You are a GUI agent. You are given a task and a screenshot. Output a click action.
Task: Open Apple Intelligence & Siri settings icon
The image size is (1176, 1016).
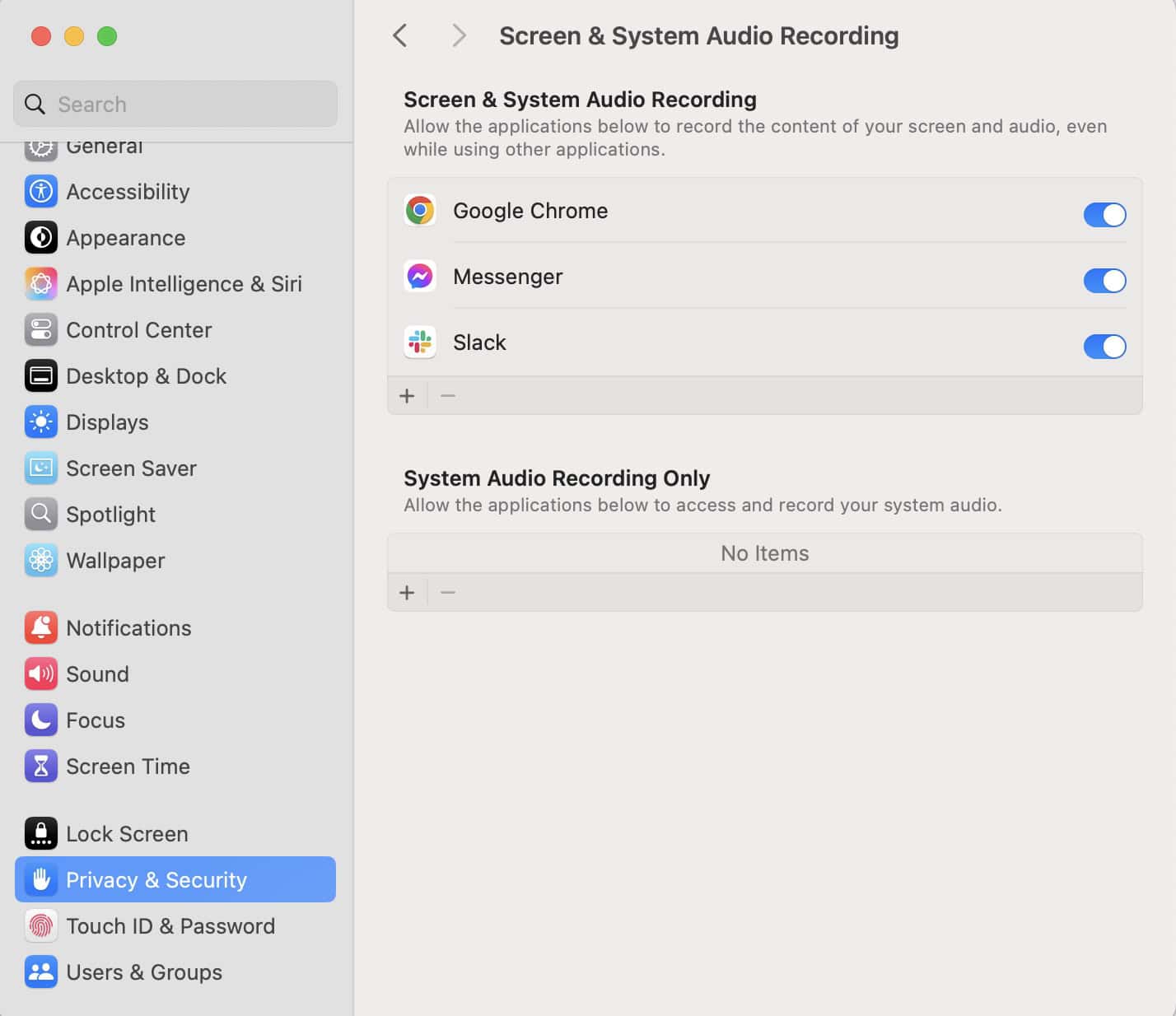coord(41,284)
